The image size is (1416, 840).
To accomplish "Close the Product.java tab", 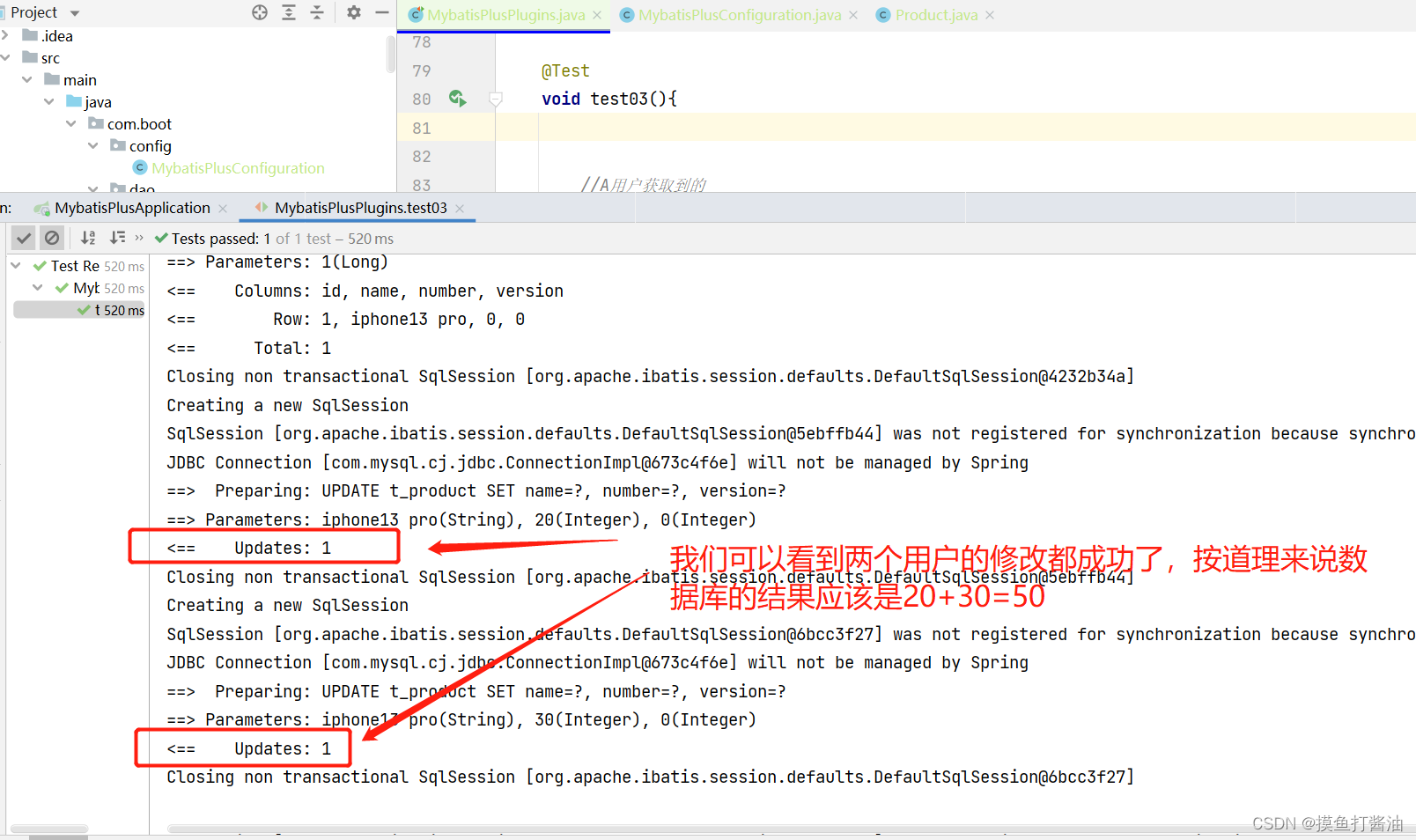I will tap(990, 15).
